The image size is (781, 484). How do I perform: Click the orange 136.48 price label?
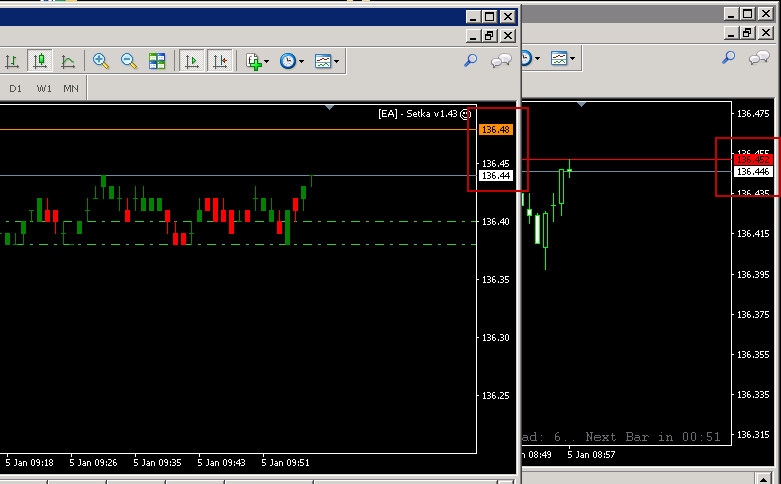[496, 129]
